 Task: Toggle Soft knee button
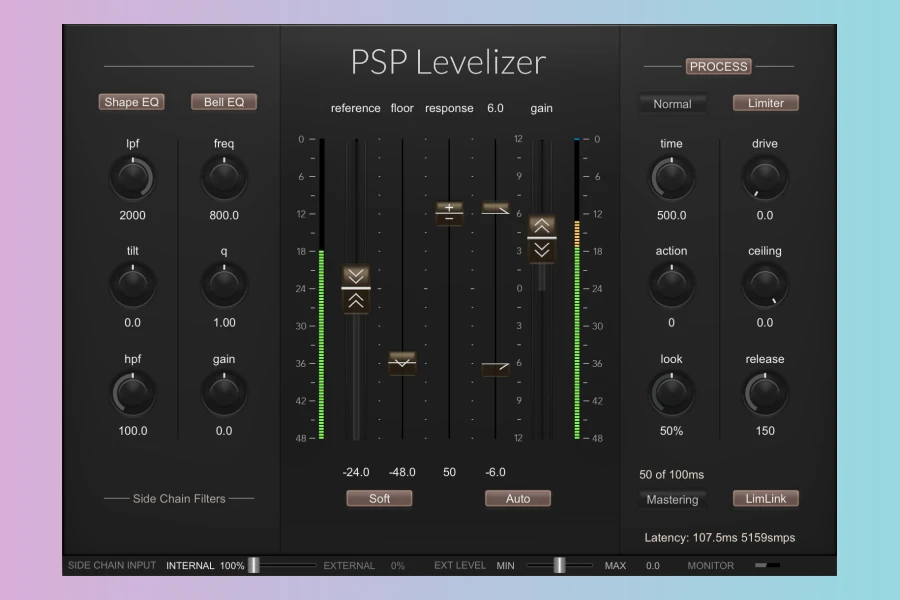379,498
